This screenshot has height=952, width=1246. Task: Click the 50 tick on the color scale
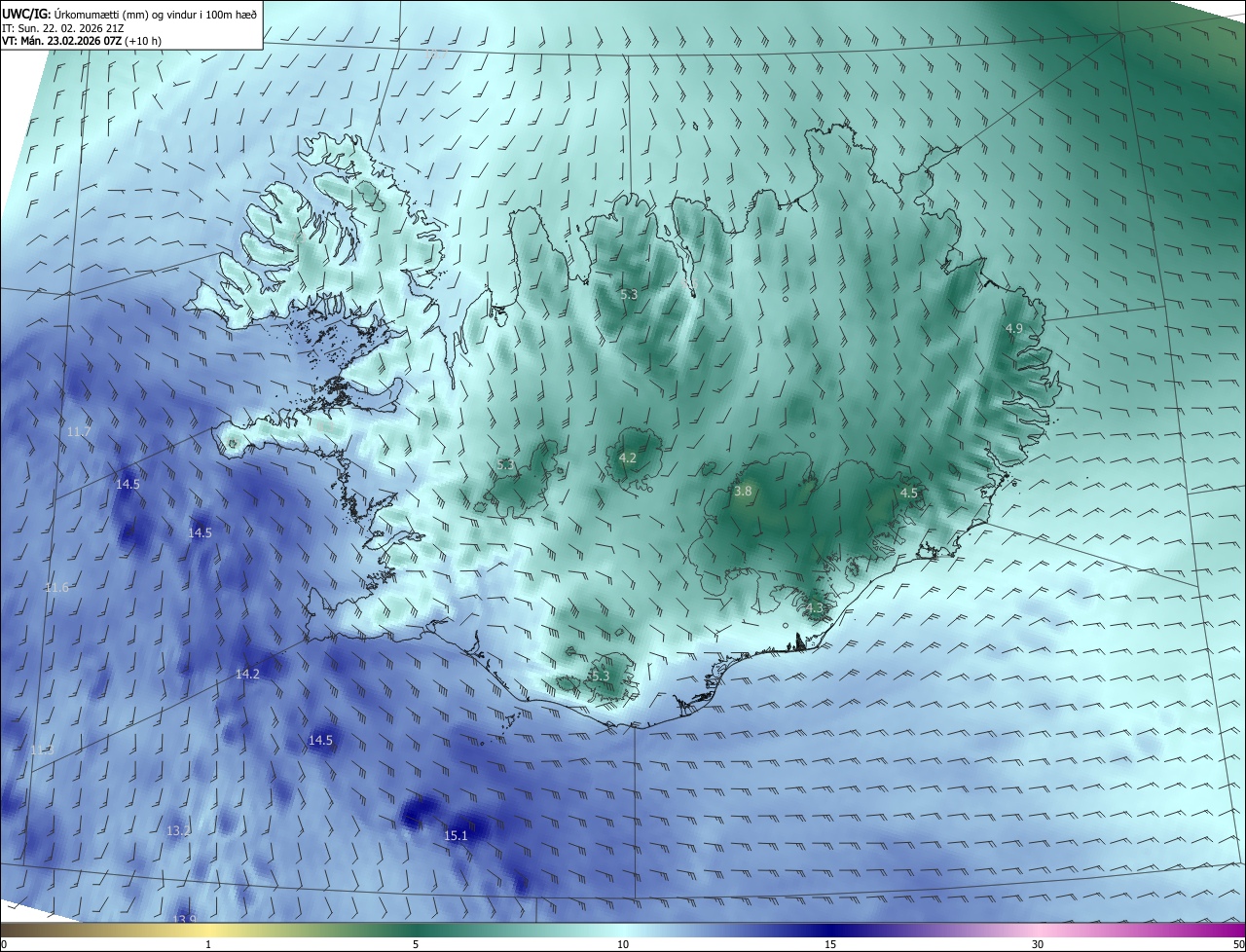tap(1238, 944)
